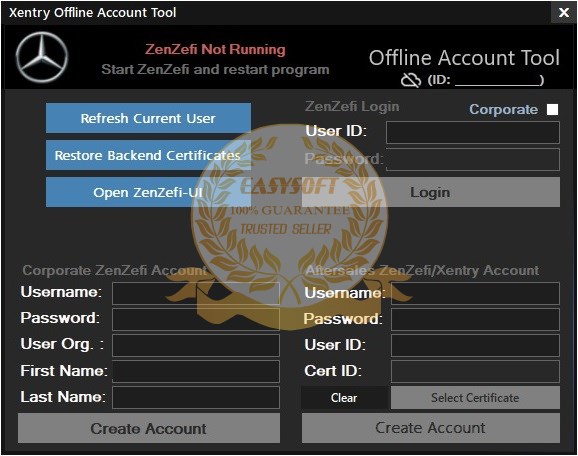Create the Corporate ZenZefi account
The image size is (578, 456).
tap(149, 428)
